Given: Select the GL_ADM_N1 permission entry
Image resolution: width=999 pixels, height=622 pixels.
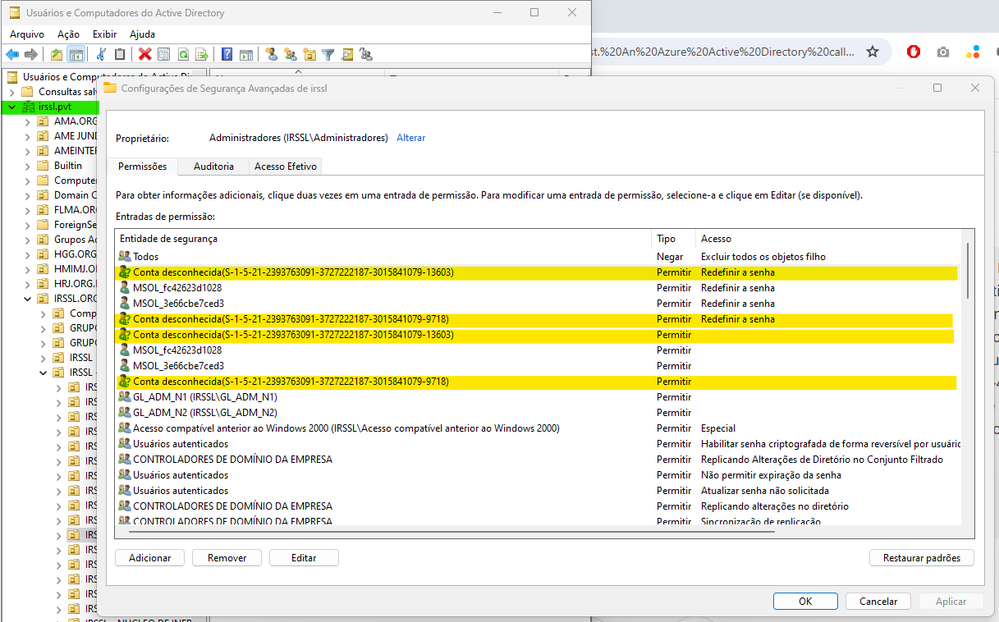Looking at the screenshot, I should (x=538, y=397).
